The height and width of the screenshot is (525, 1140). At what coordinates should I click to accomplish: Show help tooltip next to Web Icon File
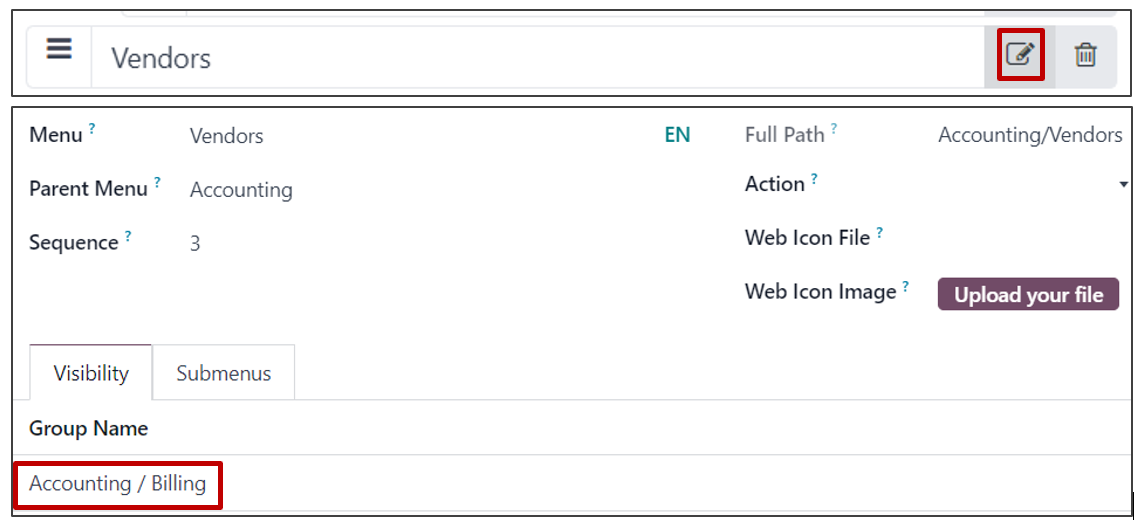(880, 231)
